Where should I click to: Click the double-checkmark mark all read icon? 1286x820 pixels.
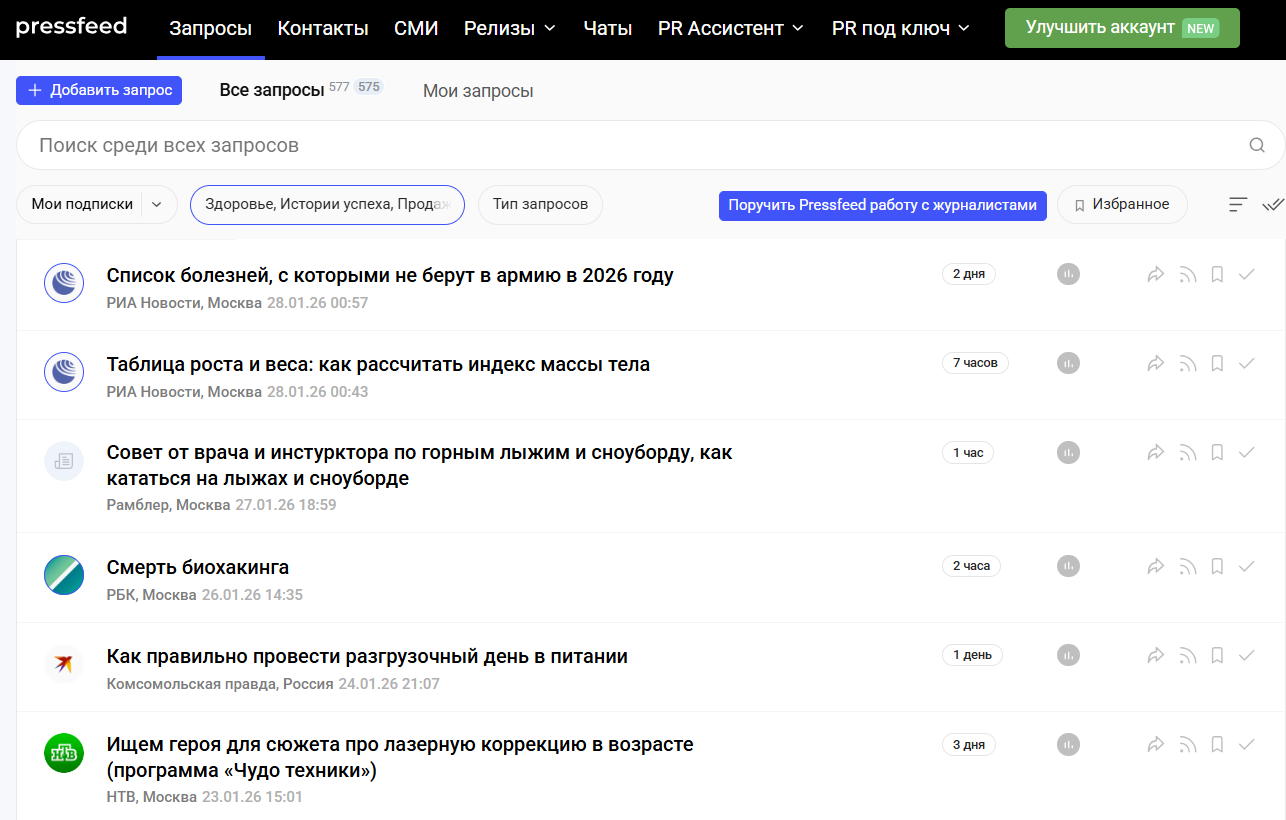[x=1272, y=205]
